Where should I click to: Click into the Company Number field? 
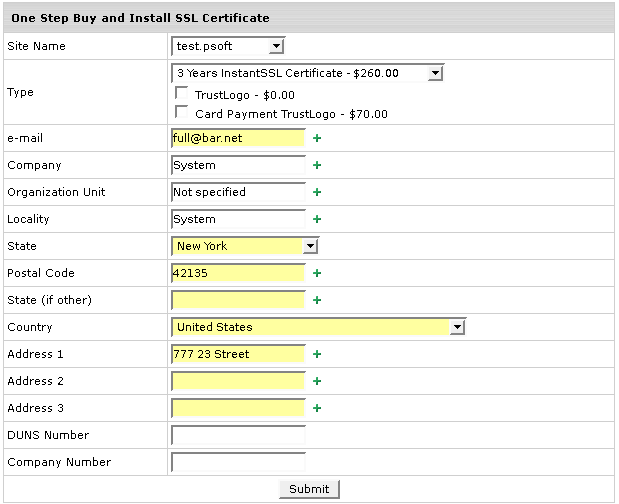238,462
